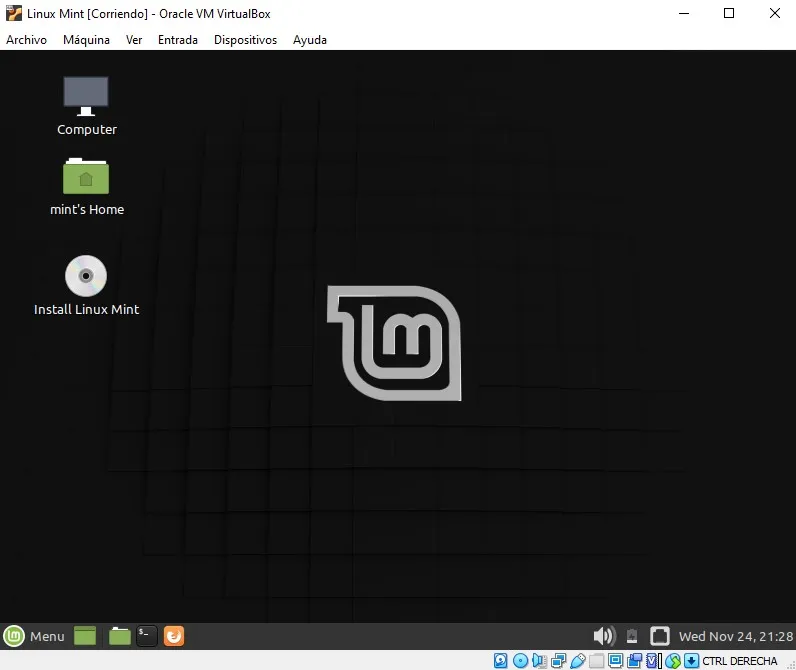Click VirtualBox keyboard capture arrow indicator

click(x=691, y=660)
